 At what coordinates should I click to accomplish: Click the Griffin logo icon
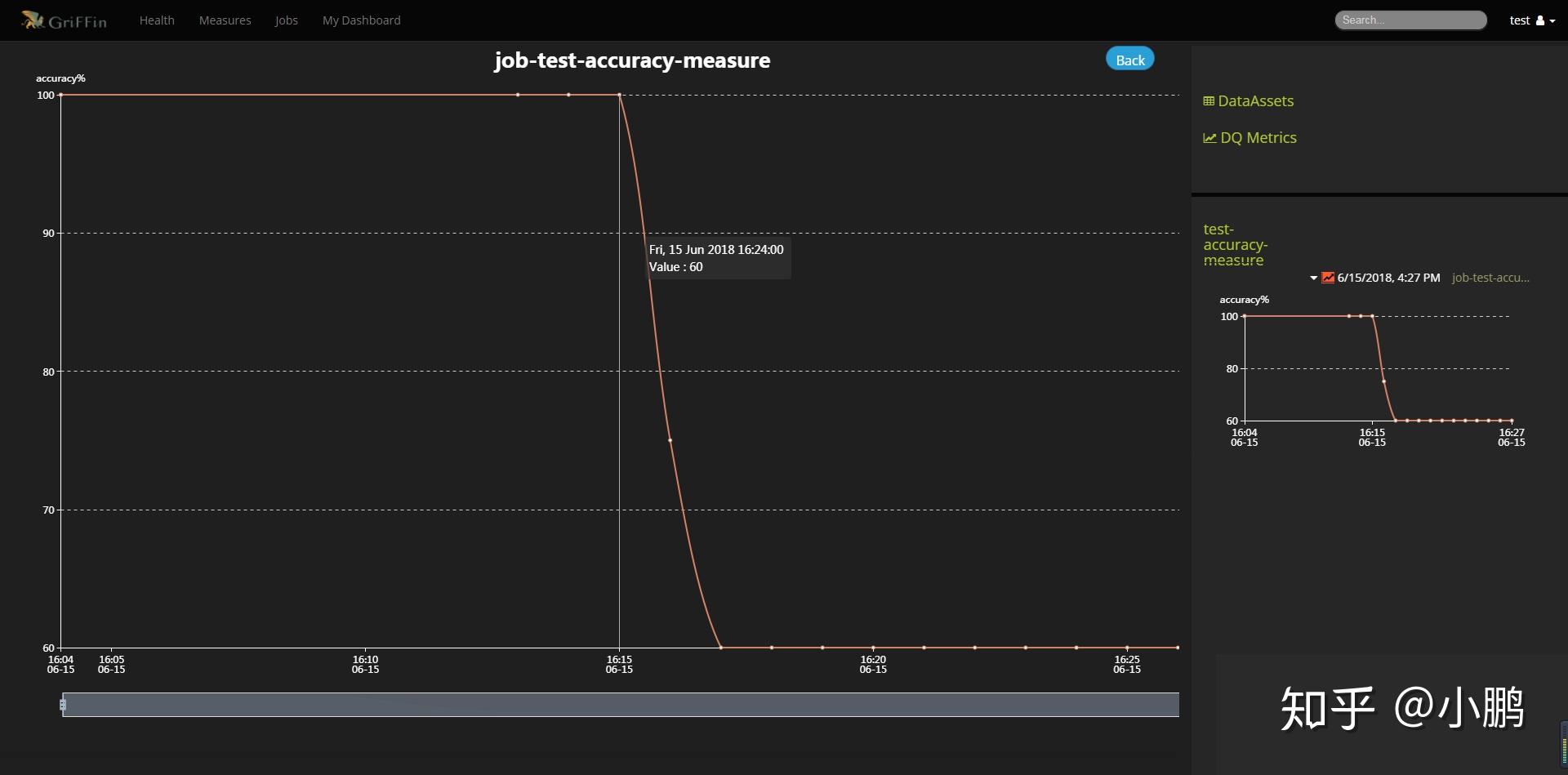(x=33, y=20)
